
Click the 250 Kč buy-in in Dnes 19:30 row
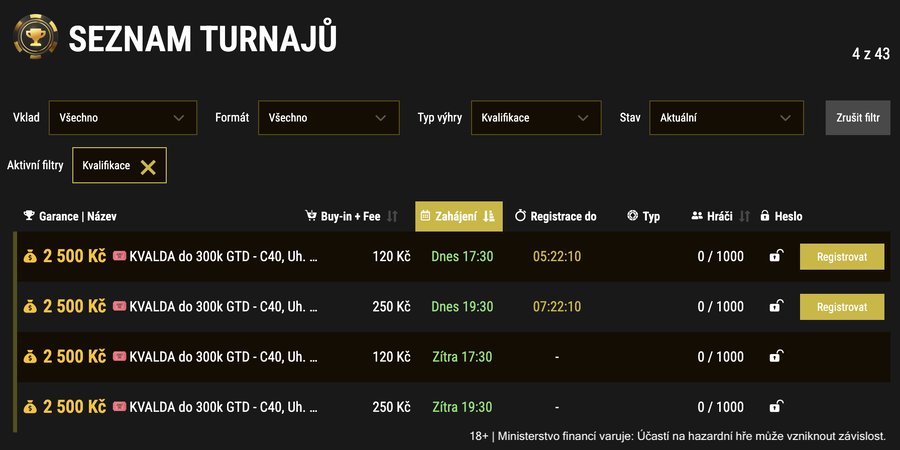click(391, 307)
